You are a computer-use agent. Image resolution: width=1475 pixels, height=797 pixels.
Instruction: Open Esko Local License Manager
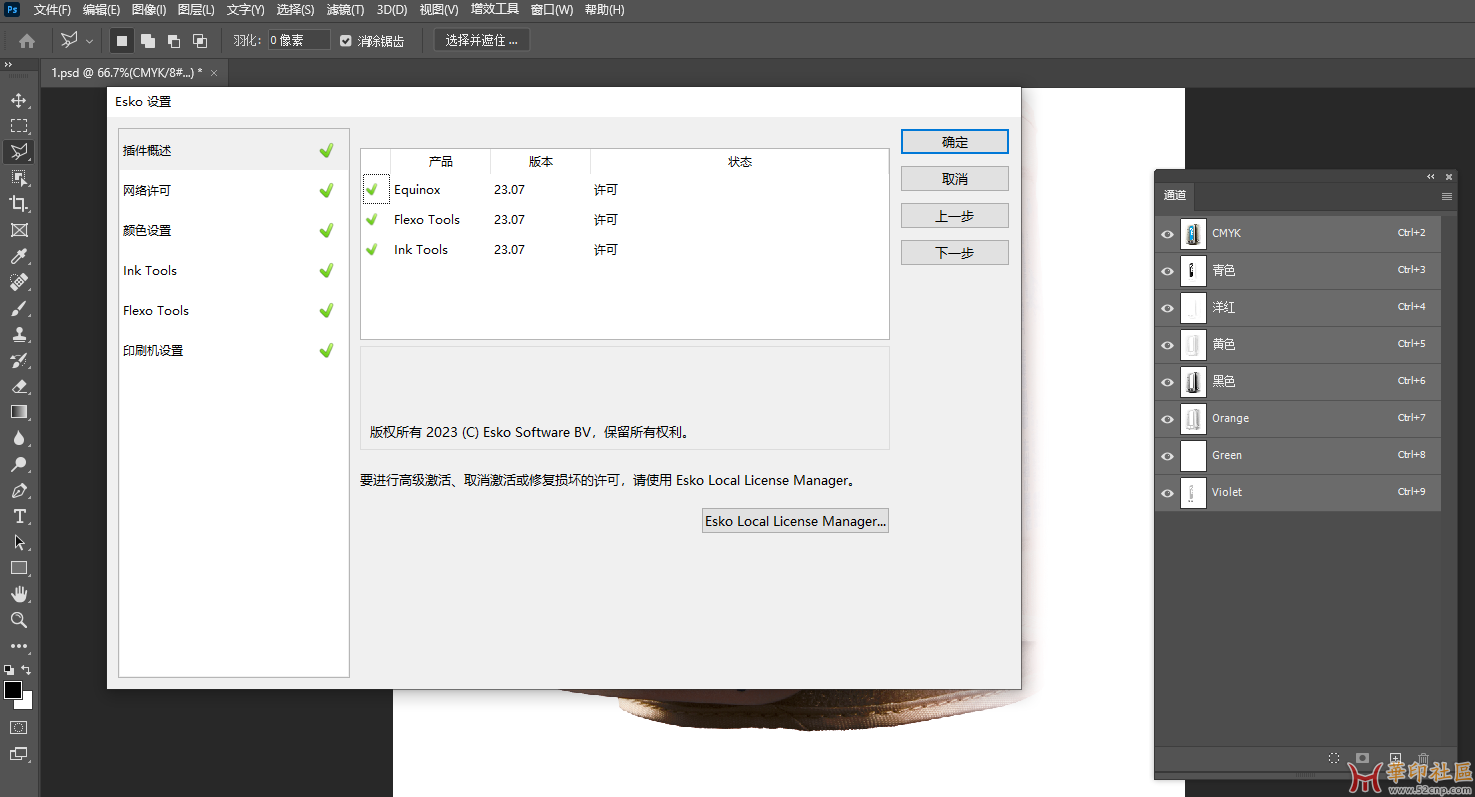(795, 521)
